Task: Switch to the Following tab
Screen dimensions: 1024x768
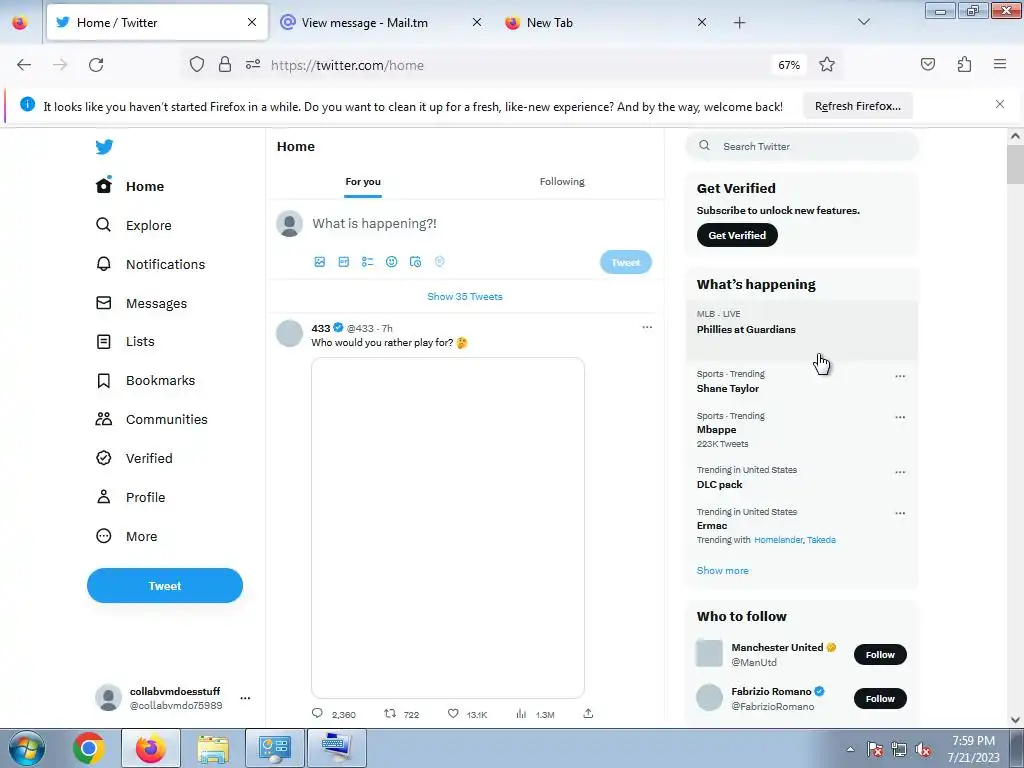Action: (562, 182)
